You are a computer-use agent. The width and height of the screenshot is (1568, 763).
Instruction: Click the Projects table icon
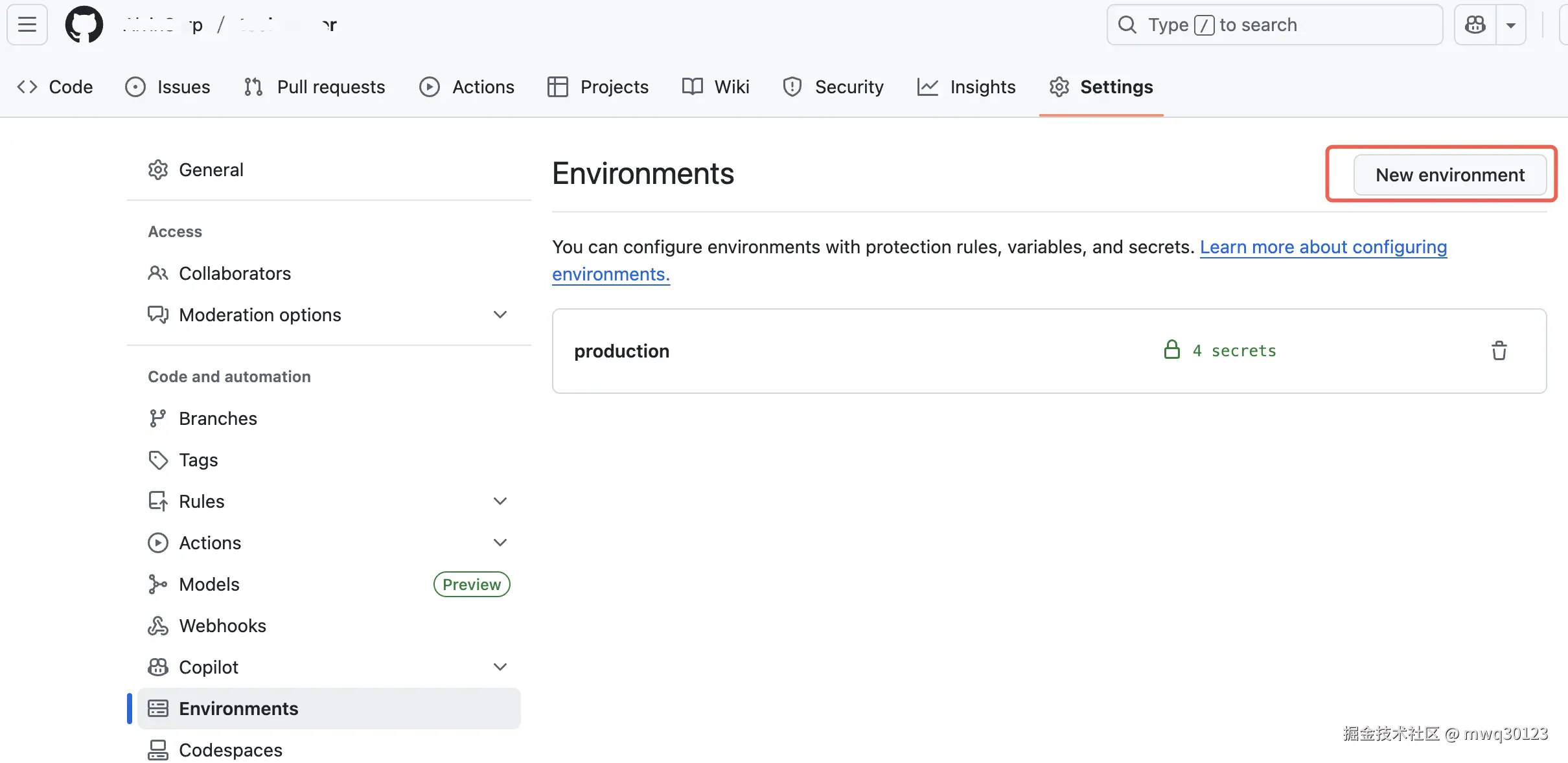(x=557, y=87)
